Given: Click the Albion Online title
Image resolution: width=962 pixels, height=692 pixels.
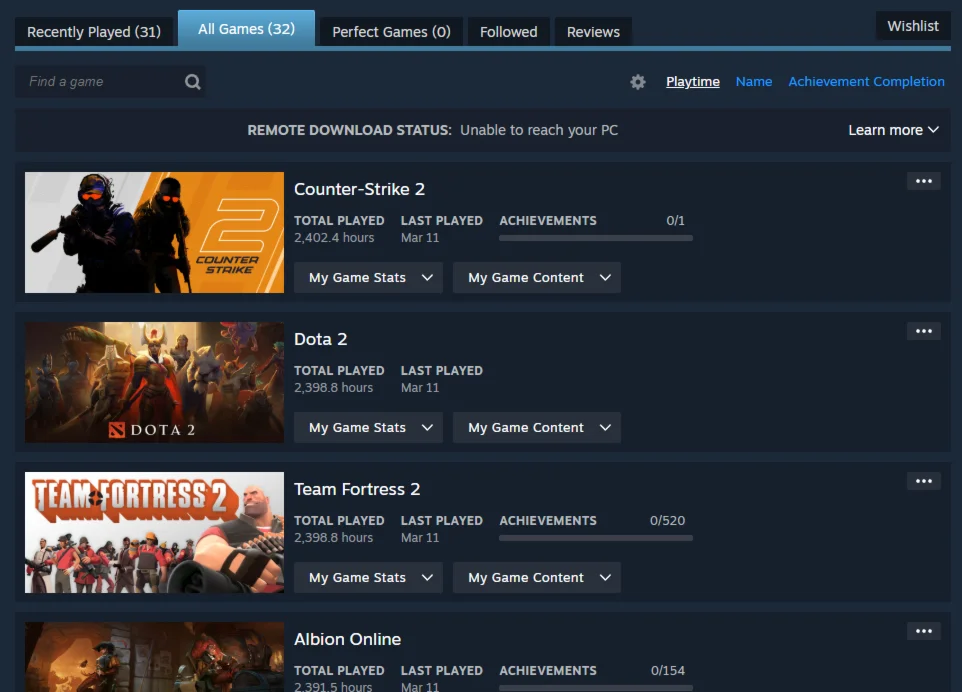Looking at the screenshot, I should coord(348,639).
